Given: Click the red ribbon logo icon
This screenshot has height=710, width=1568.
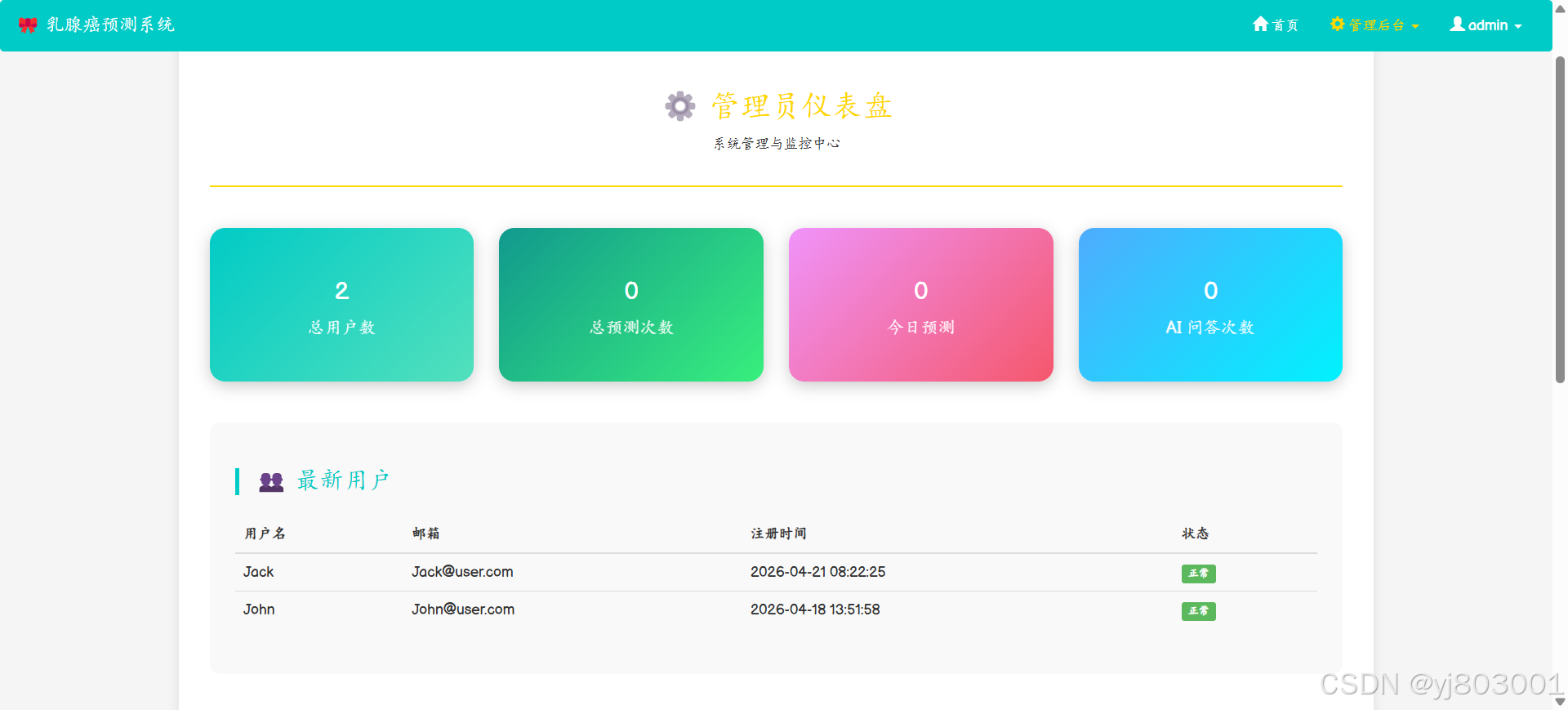Looking at the screenshot, I should point(28,25).
